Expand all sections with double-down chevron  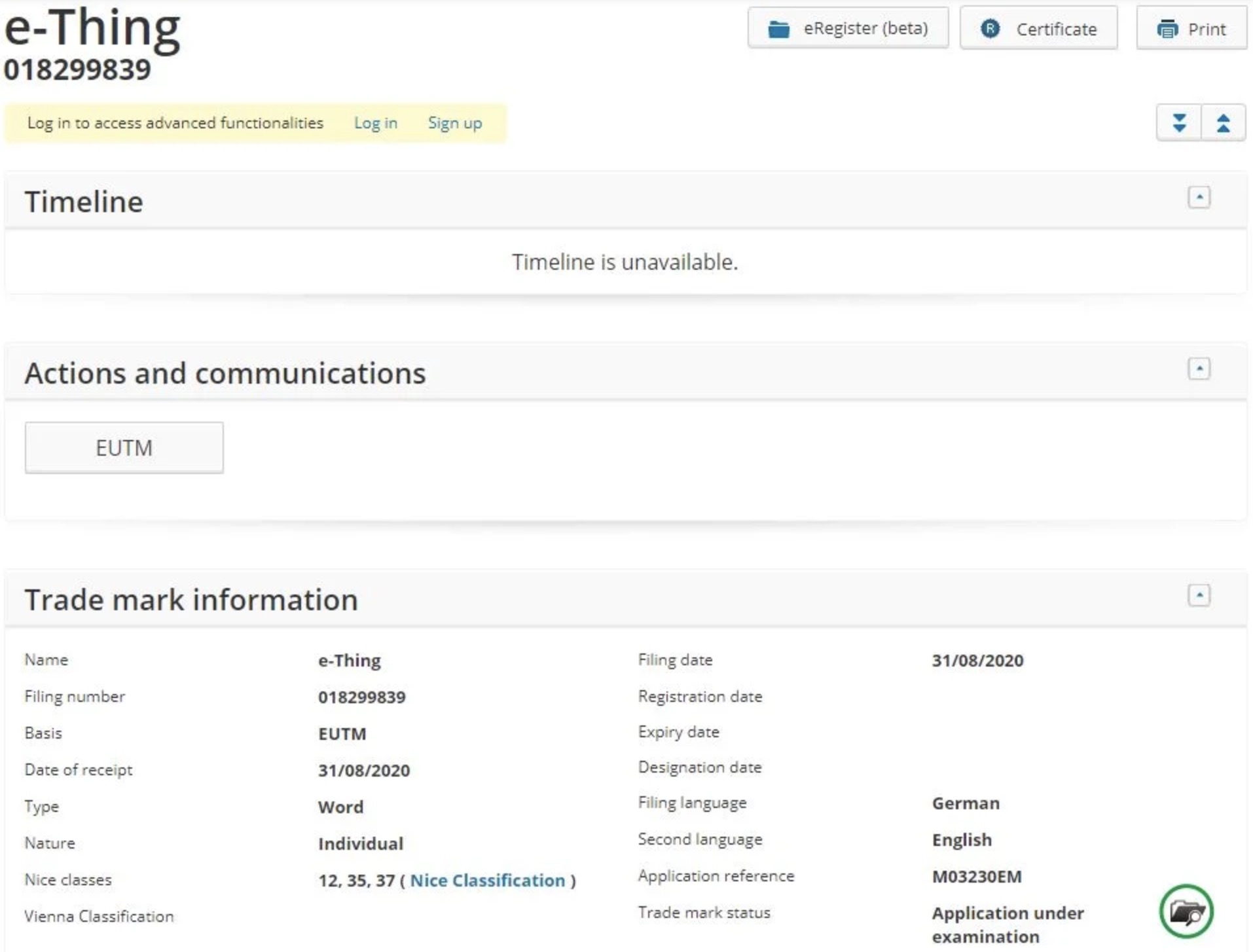point(1178,122)
